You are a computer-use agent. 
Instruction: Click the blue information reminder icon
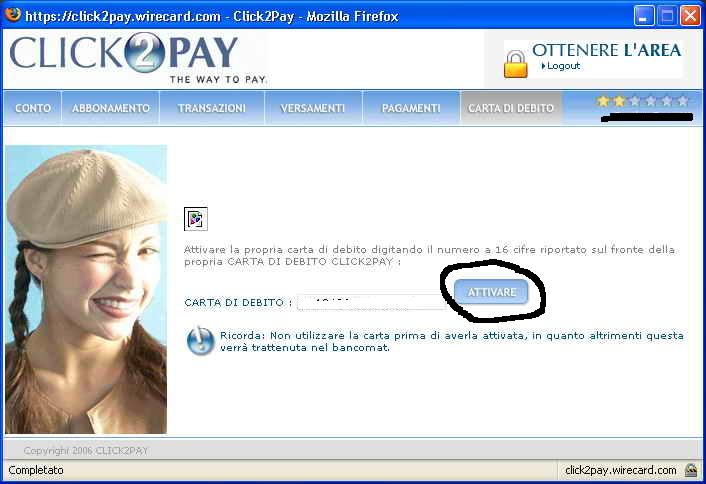(x=200, y=341)
